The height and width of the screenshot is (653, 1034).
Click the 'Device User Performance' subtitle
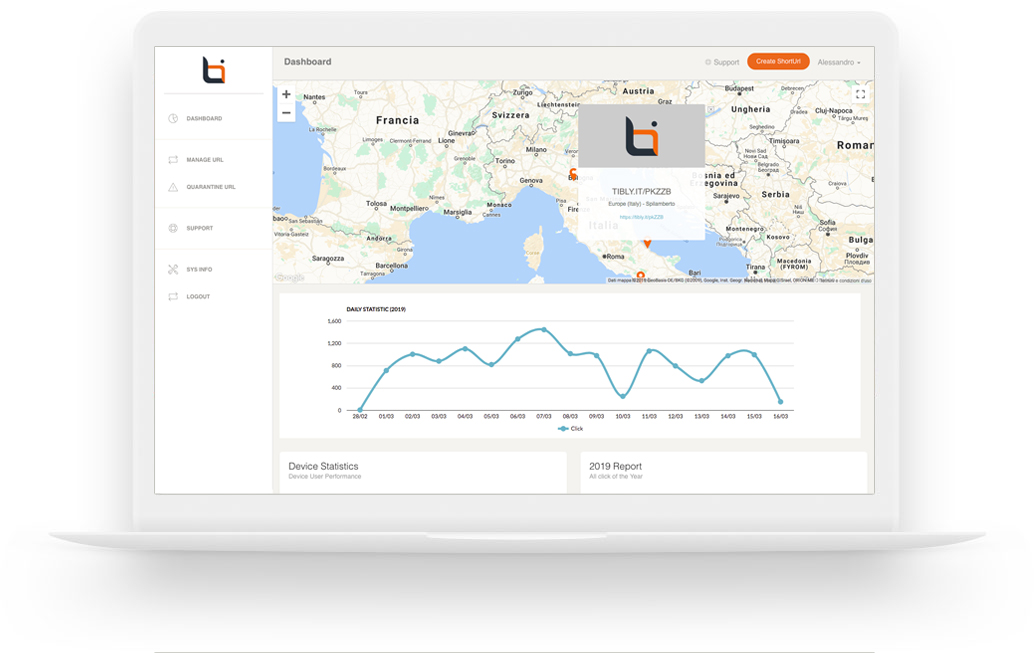coord(324,476)
